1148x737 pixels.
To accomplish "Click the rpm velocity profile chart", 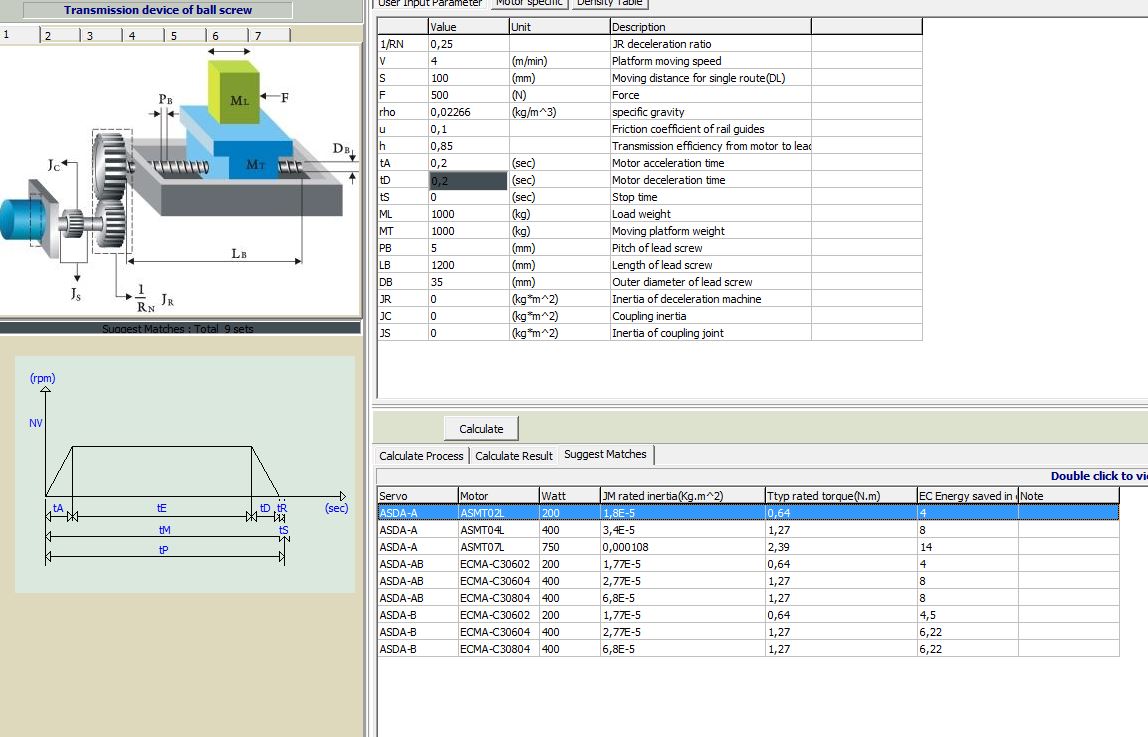I will click(x=184, y=474).
